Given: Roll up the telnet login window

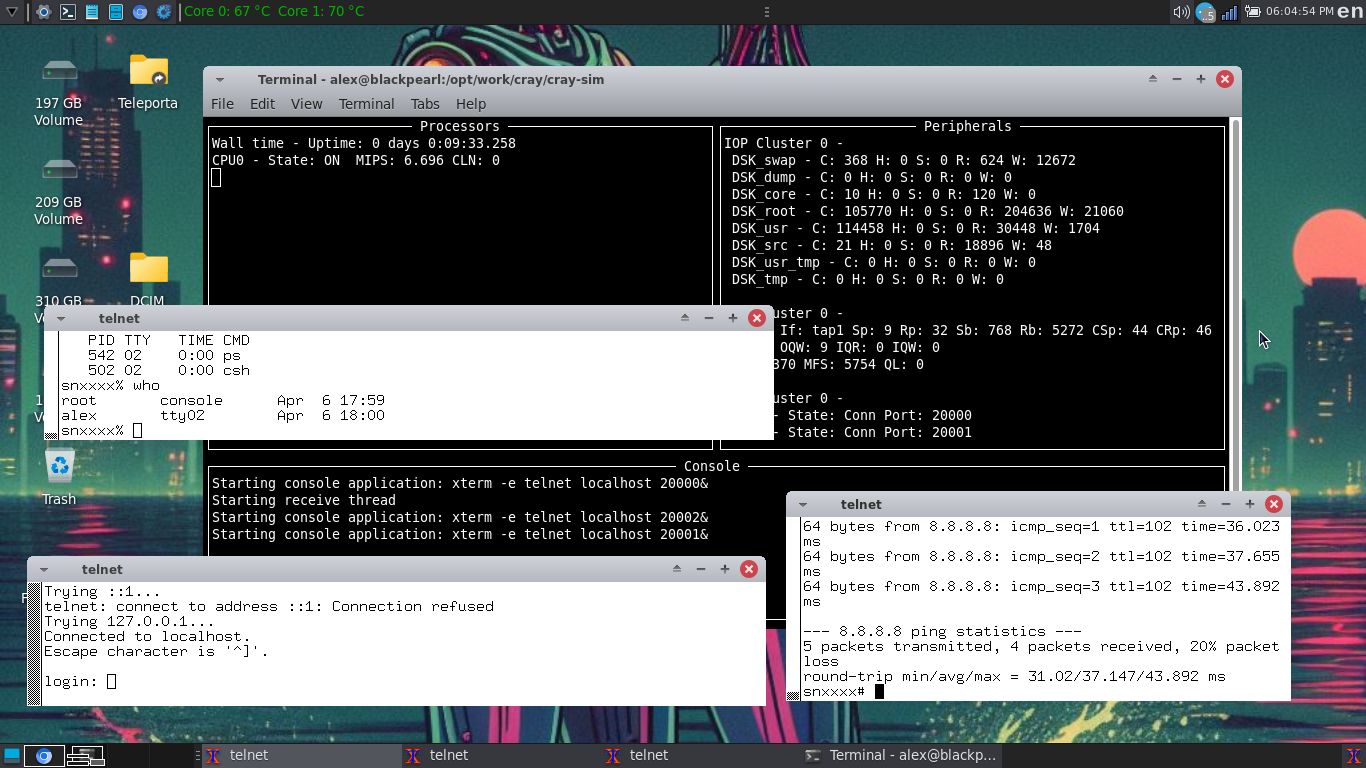Looking at the screenshot, I should tap(677, 569).
